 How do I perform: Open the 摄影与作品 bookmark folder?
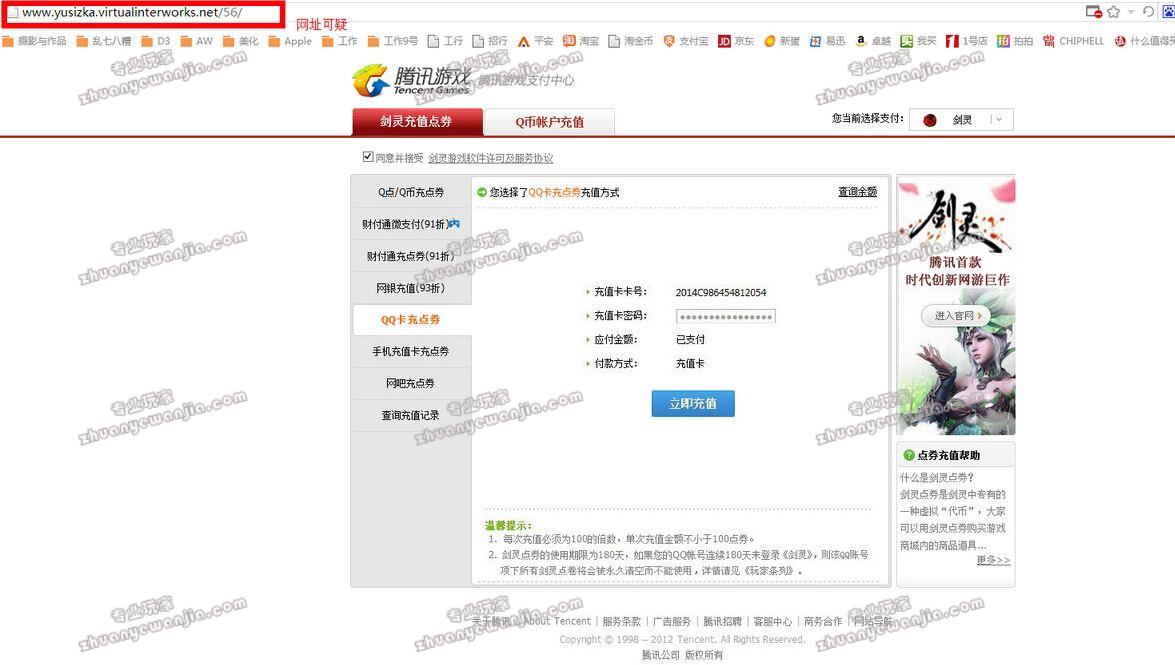tap(34, 41)
